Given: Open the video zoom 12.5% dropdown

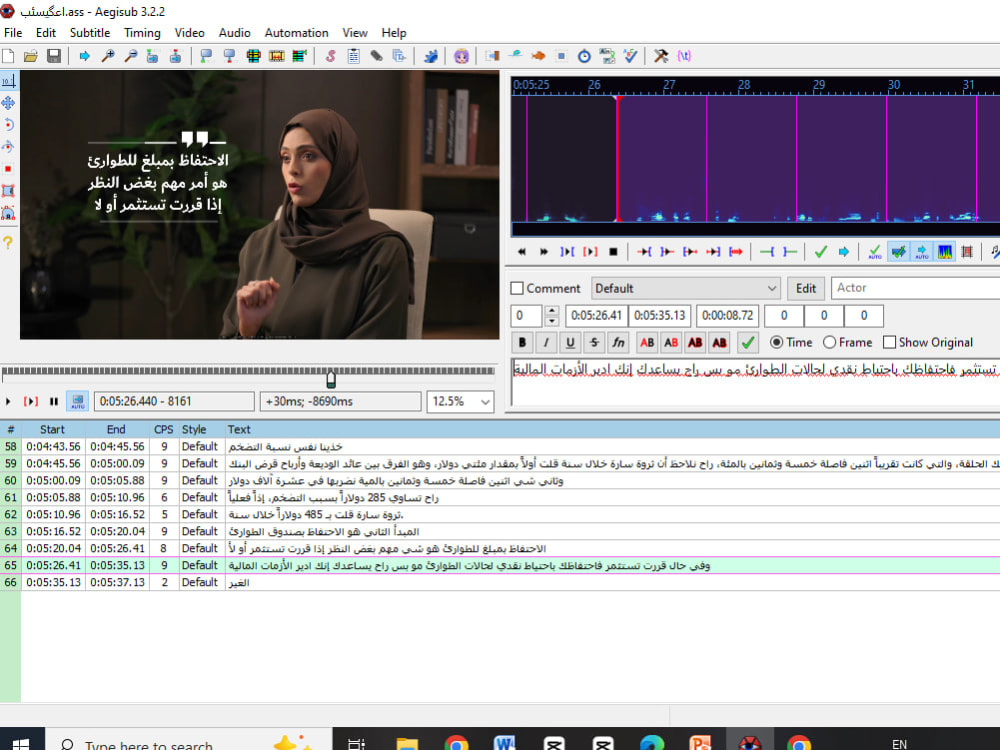Looking at the screenshot, I should [460, 402].
